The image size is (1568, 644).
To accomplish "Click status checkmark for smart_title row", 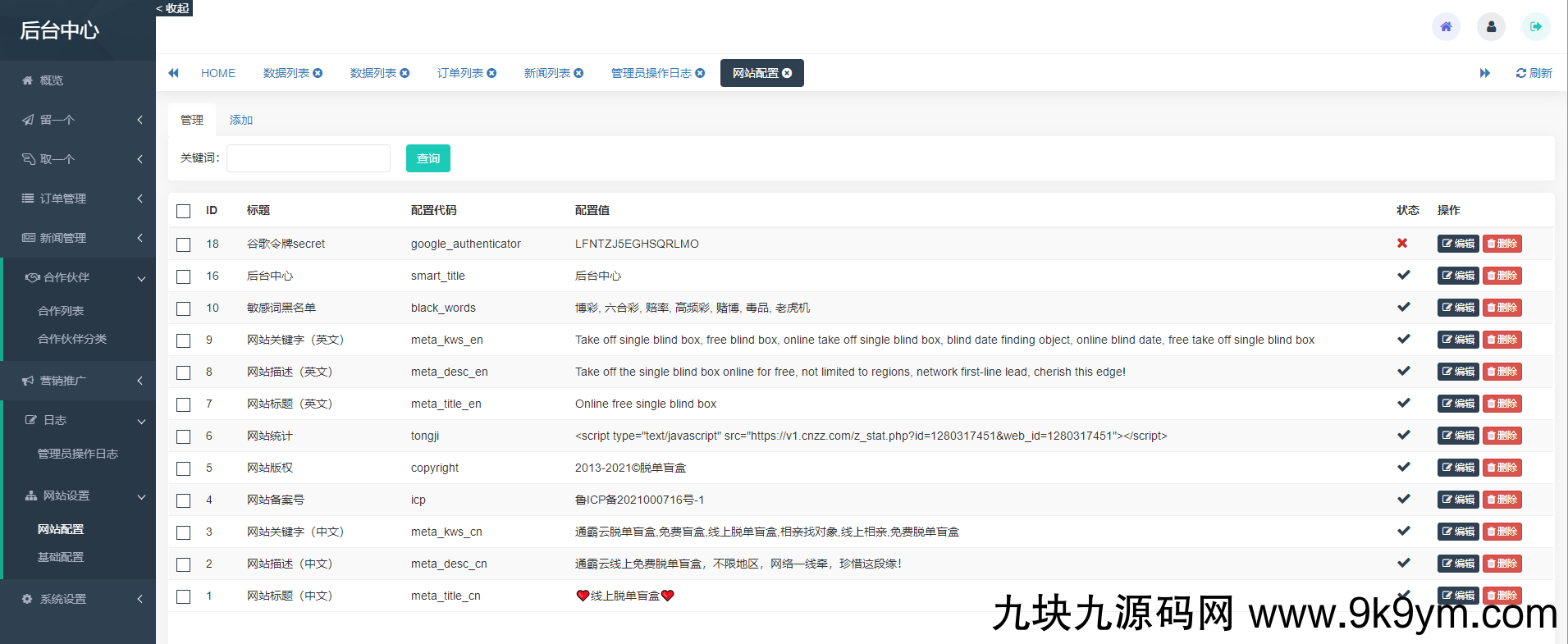I will [1404, 275].
